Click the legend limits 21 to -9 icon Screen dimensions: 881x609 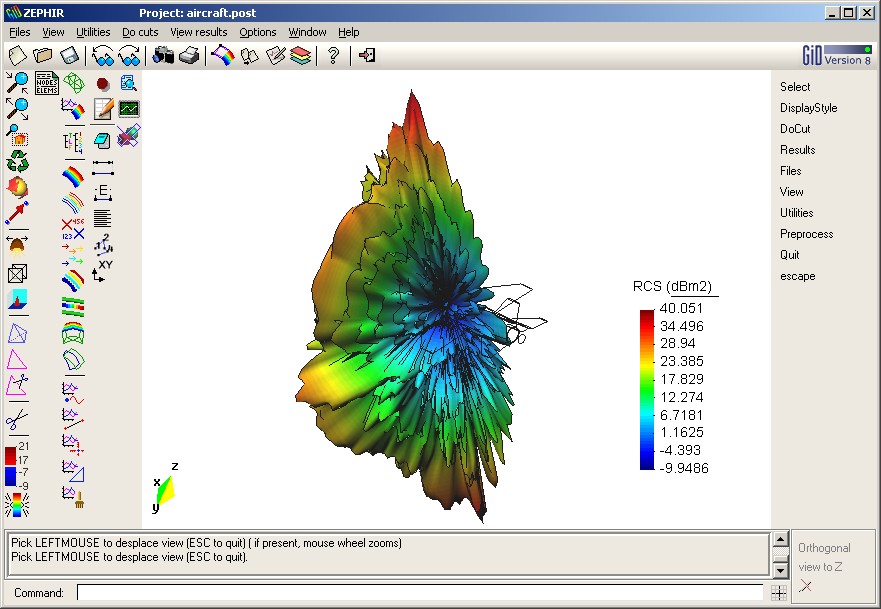tap(17, 465)
